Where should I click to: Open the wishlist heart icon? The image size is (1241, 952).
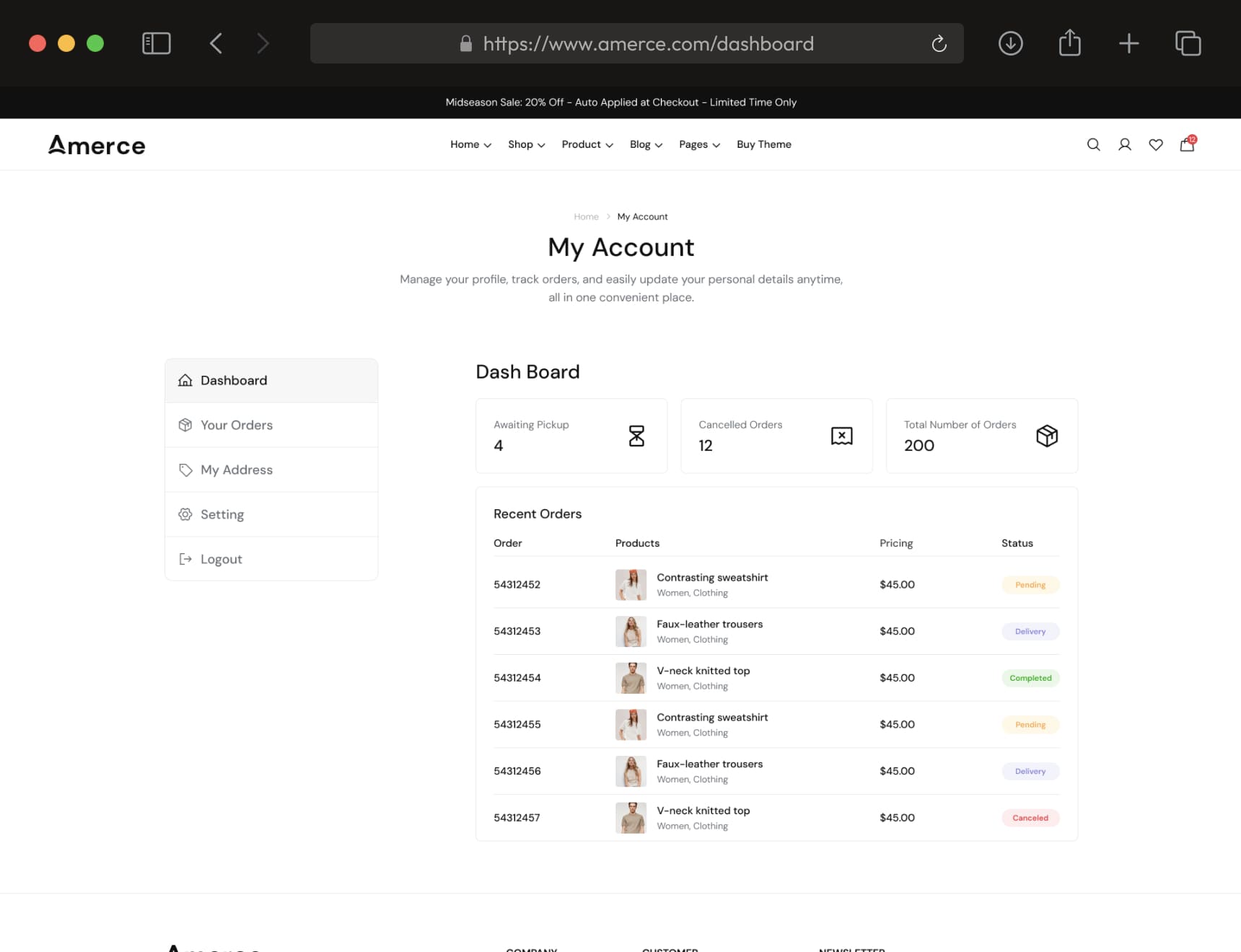1155,145
